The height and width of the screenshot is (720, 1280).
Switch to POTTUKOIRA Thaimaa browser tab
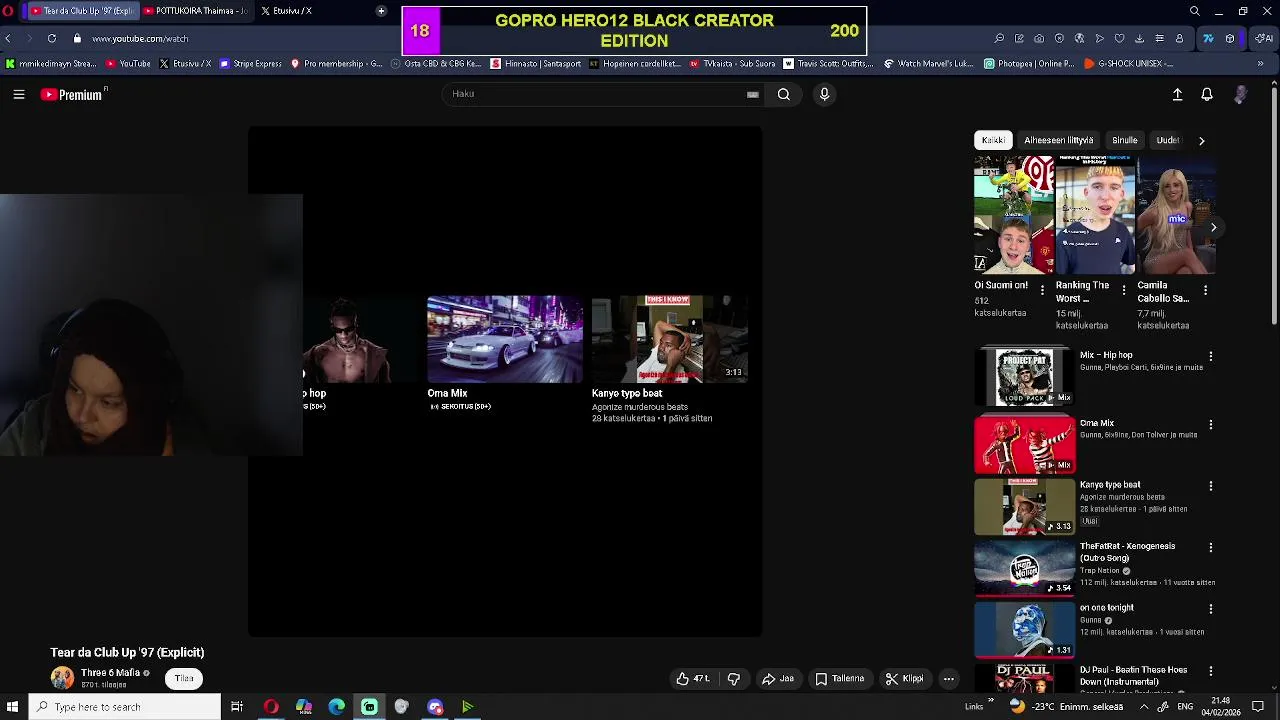(195, 11)
